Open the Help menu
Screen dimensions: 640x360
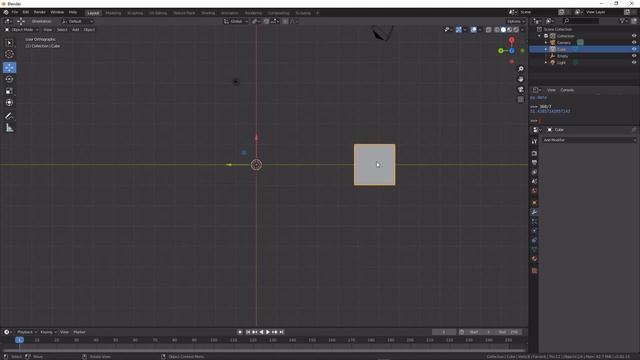coord(73,13)
